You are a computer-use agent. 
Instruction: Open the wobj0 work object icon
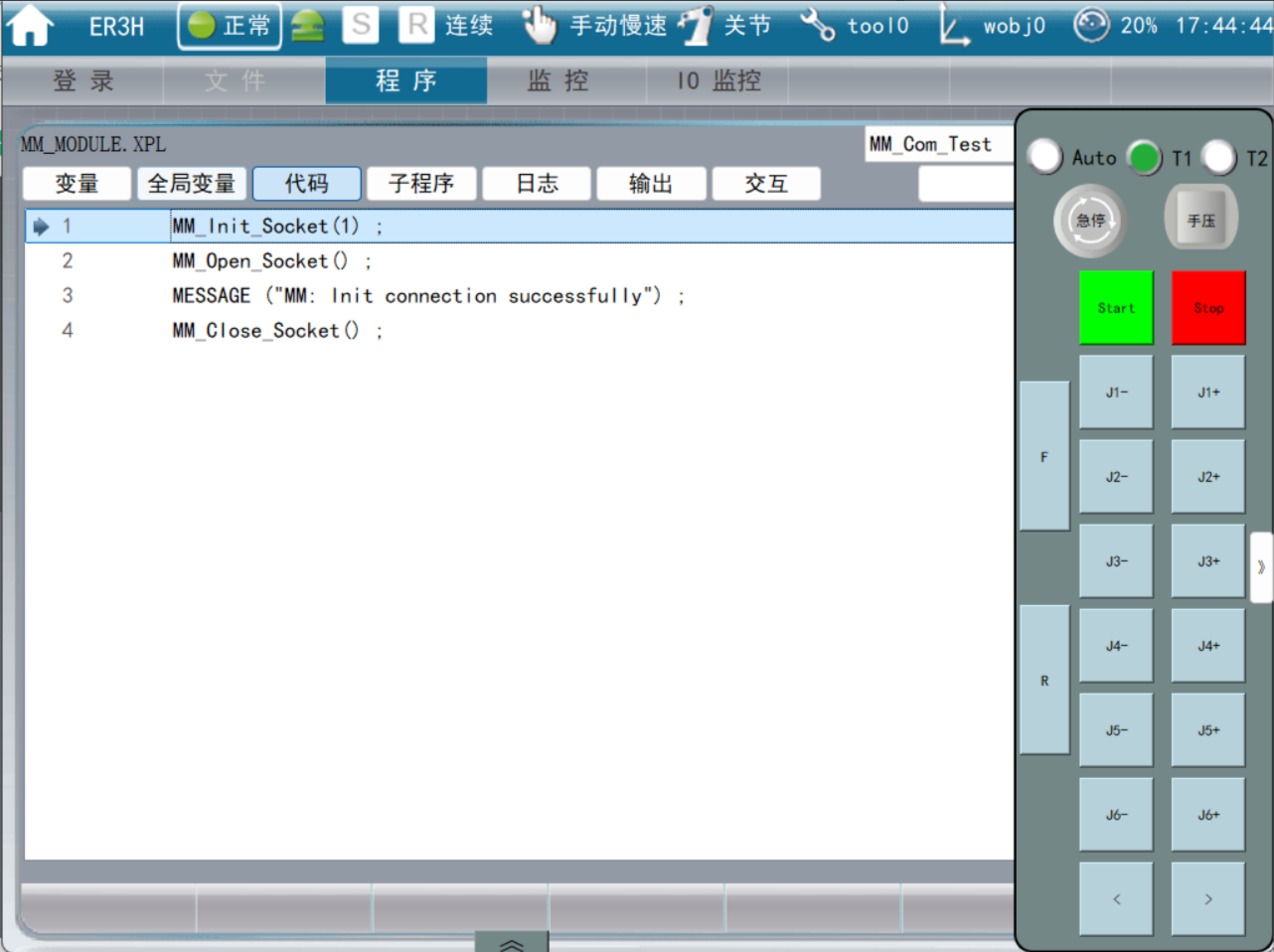tap(954, 26)
